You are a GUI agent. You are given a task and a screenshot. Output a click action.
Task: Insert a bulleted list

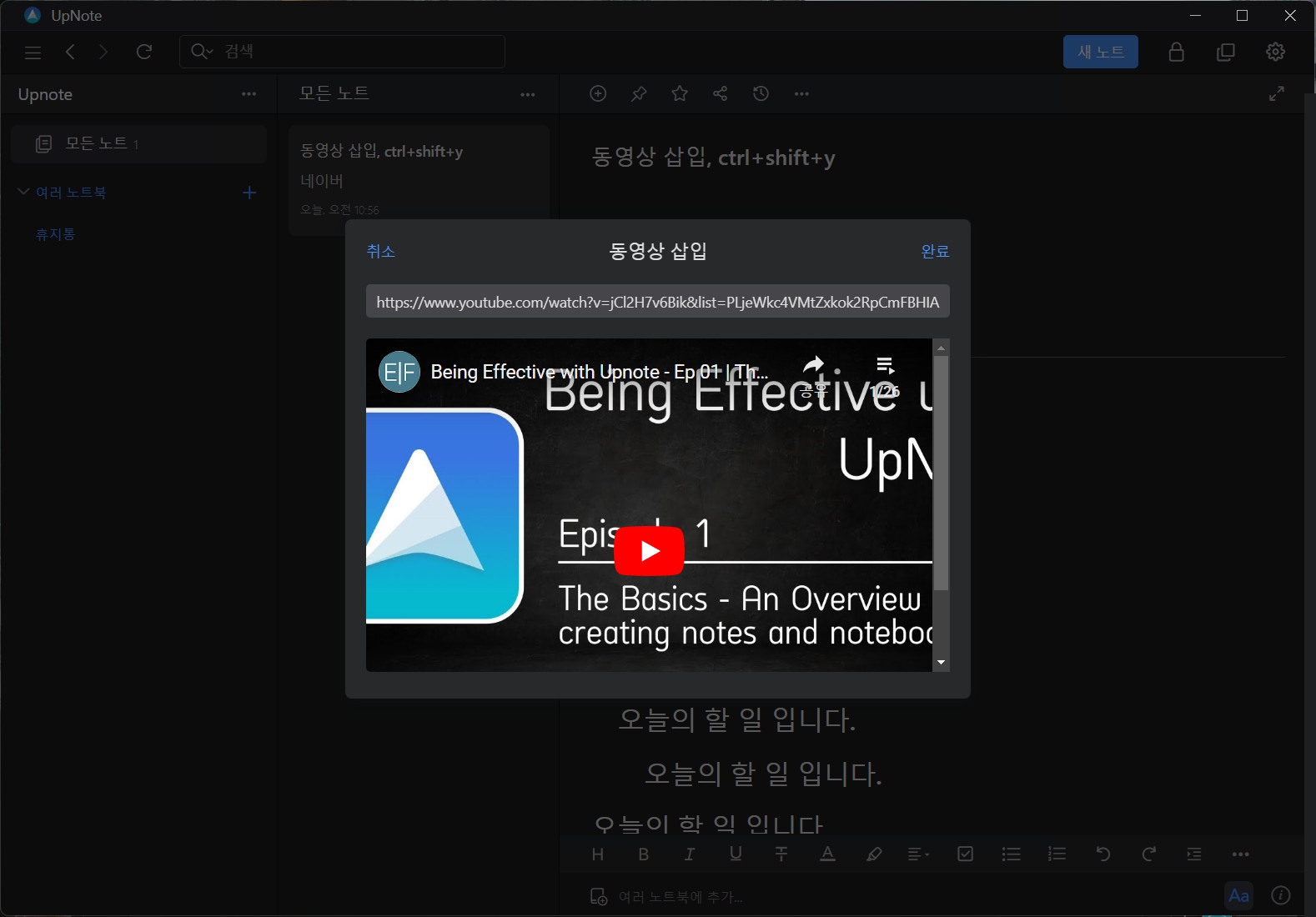tap(1011, 854)
